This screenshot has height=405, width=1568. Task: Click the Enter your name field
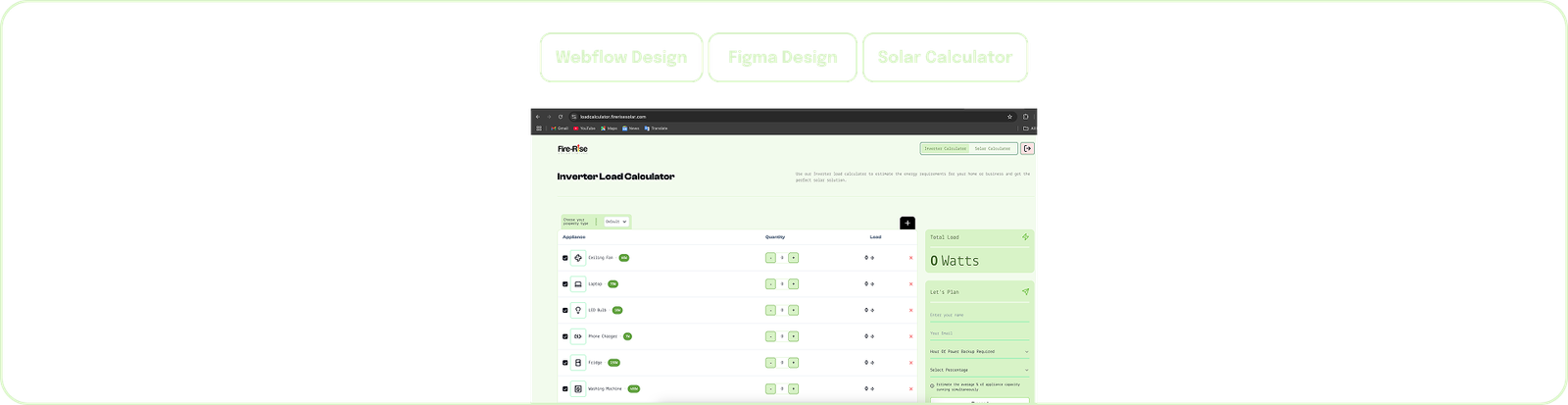978,315
